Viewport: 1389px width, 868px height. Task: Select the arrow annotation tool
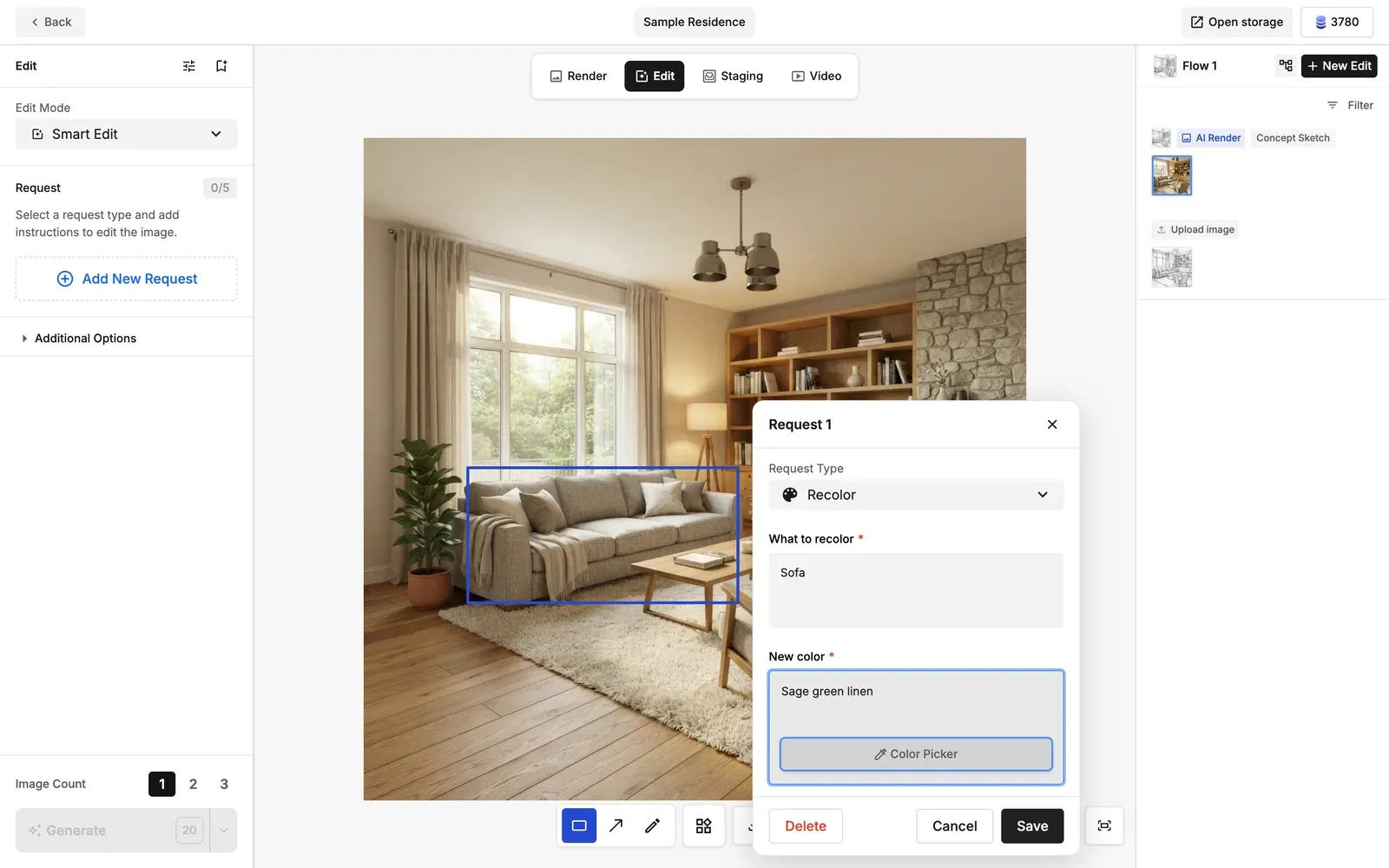[616, 825]
